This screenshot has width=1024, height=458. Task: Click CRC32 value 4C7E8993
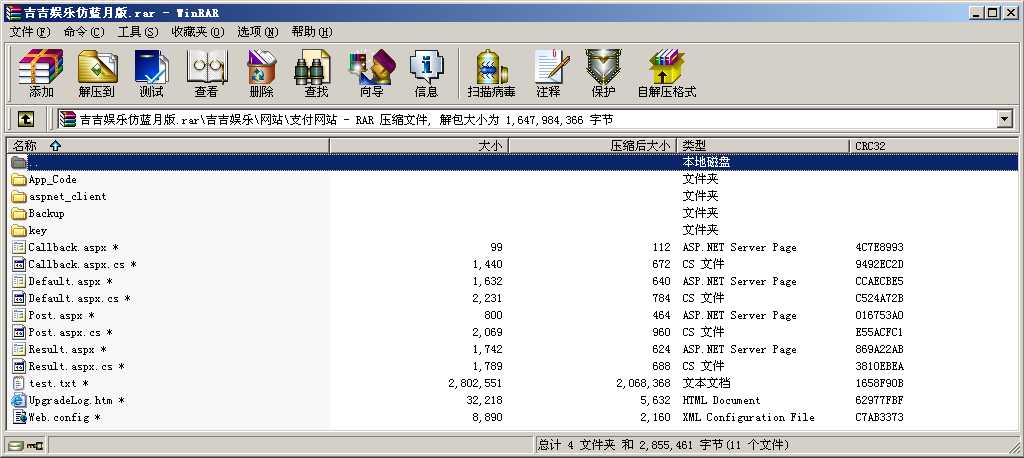click(880, 248)
